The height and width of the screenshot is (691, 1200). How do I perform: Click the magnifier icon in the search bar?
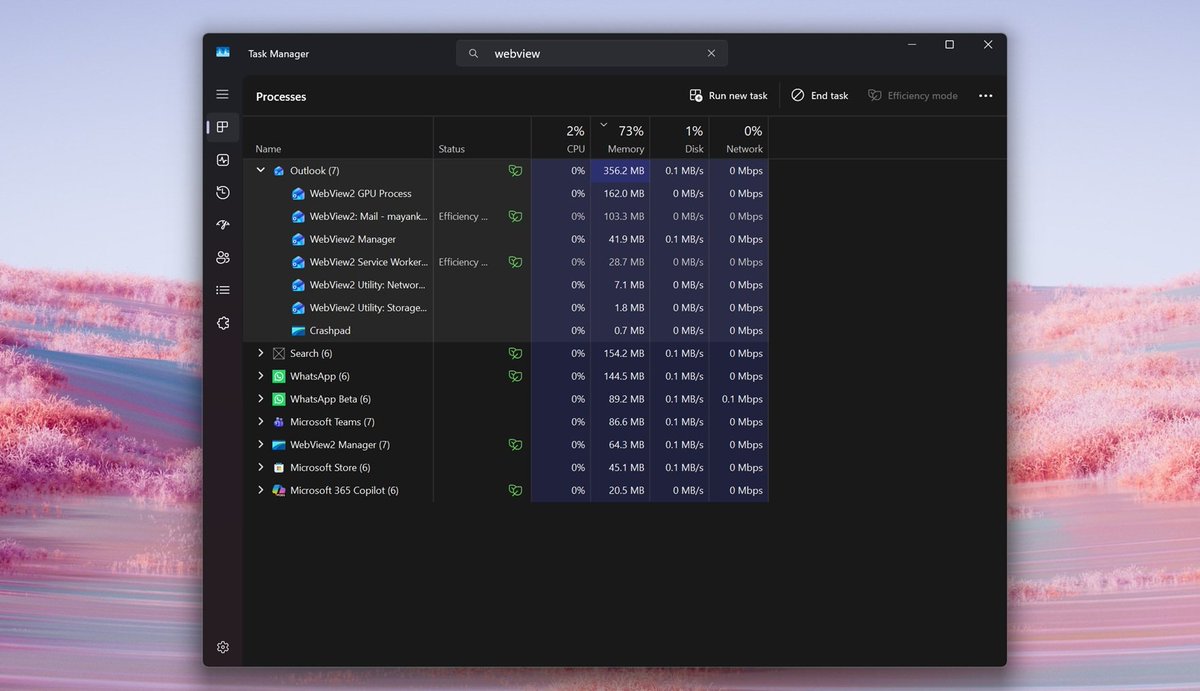click(x=472, y=53)
